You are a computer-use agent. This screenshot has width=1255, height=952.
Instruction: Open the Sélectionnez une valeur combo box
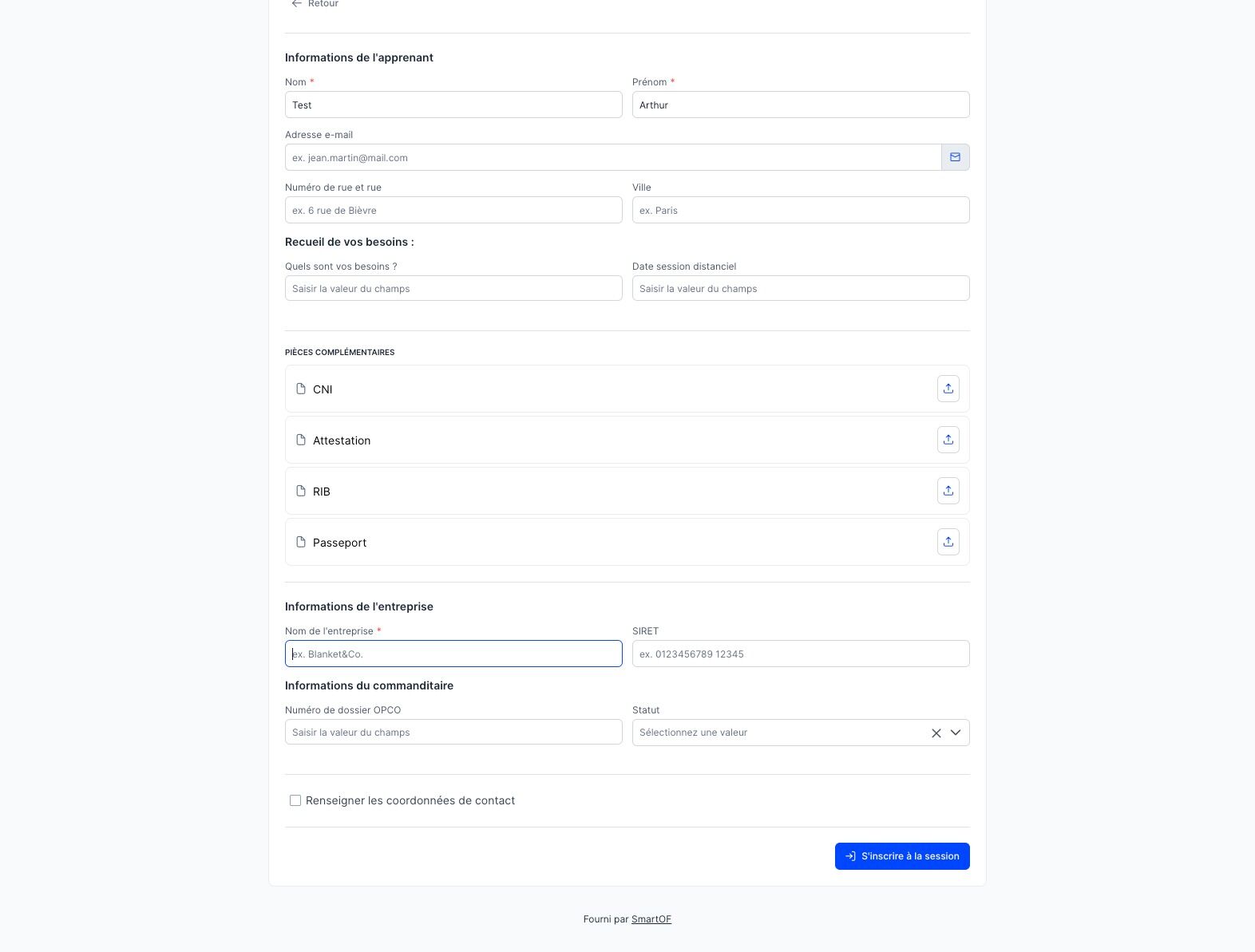pyautogui.click(x=801, y=733)
